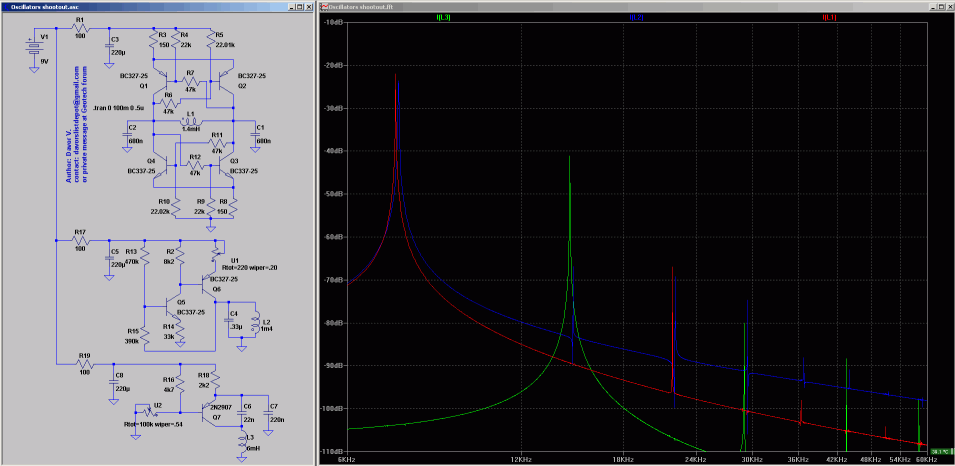The height and width of the screenshot is (466, 955).
Task: Select inductor L1 in the schematic
Action: tap(190, 122)
